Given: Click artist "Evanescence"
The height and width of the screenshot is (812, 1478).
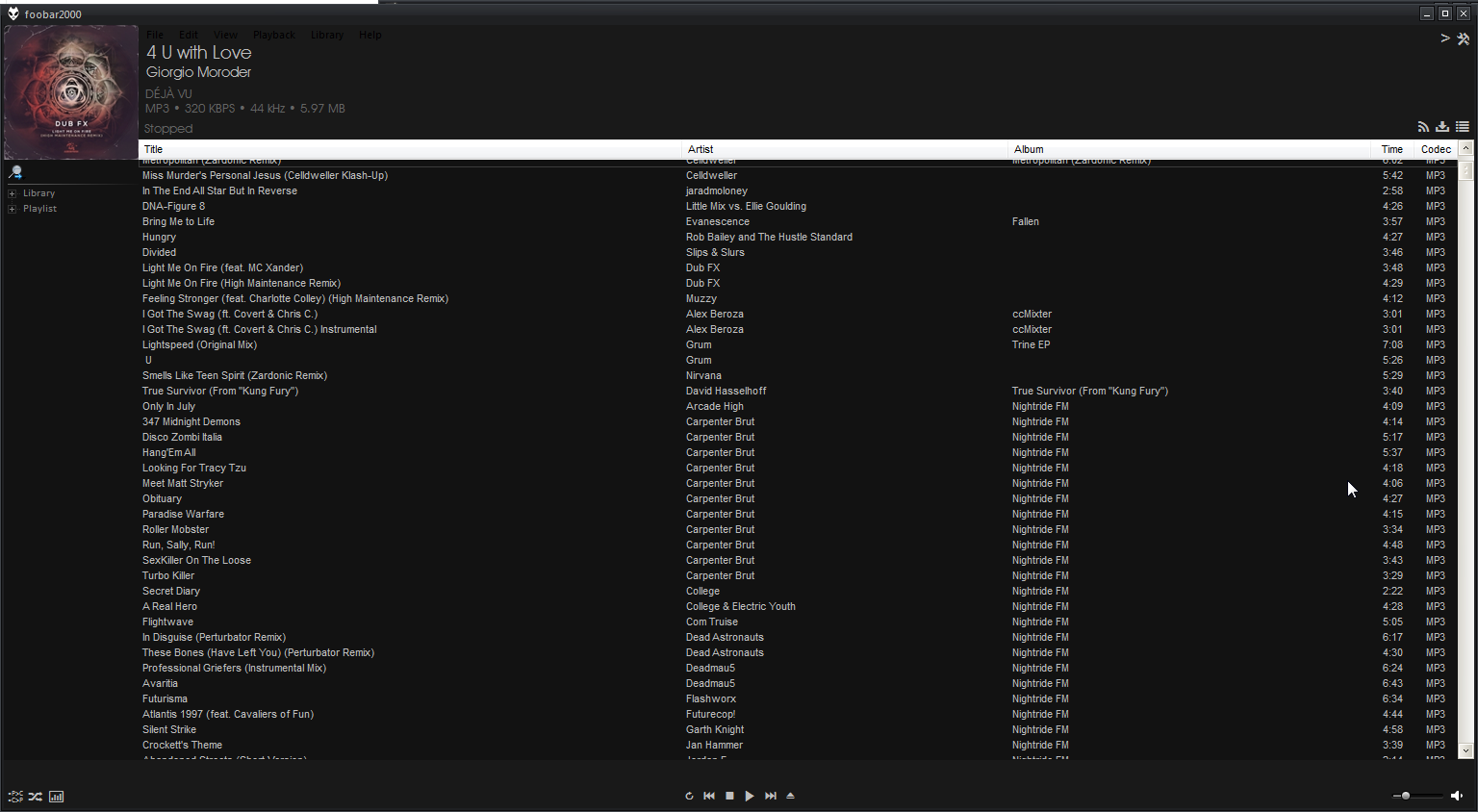Looking at the screenshot, I should pyautogui.click(x=717, y=221).
